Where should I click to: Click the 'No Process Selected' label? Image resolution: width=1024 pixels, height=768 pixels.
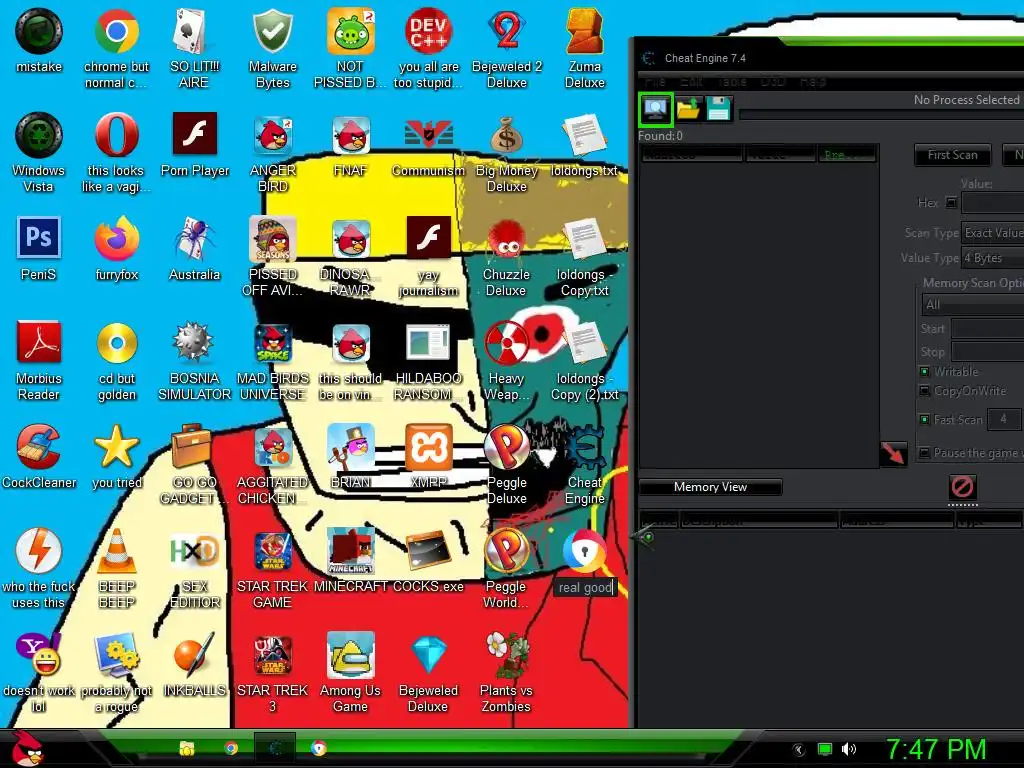(966, 100)
